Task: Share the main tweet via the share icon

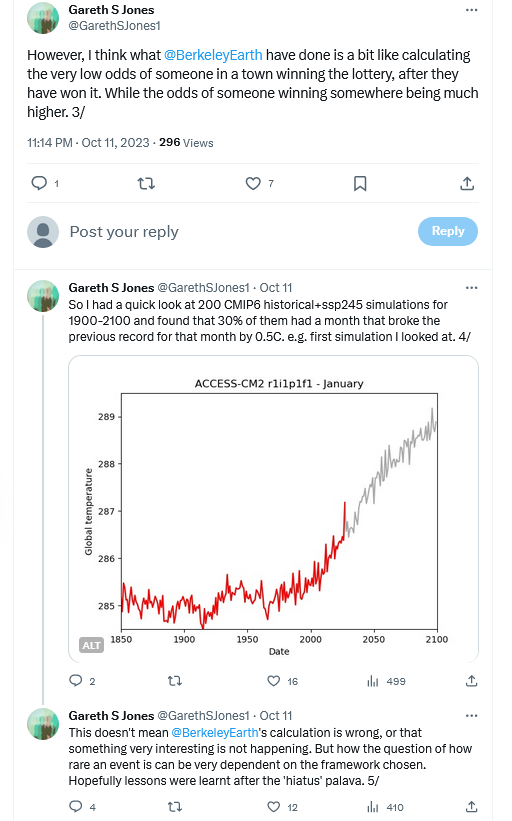Action: (467, 183)
